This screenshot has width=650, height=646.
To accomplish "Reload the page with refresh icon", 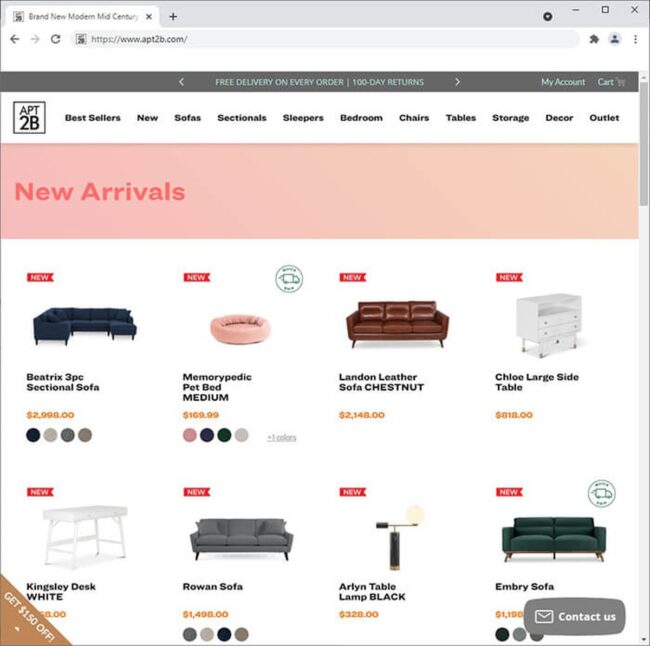I will click(56, 39).
